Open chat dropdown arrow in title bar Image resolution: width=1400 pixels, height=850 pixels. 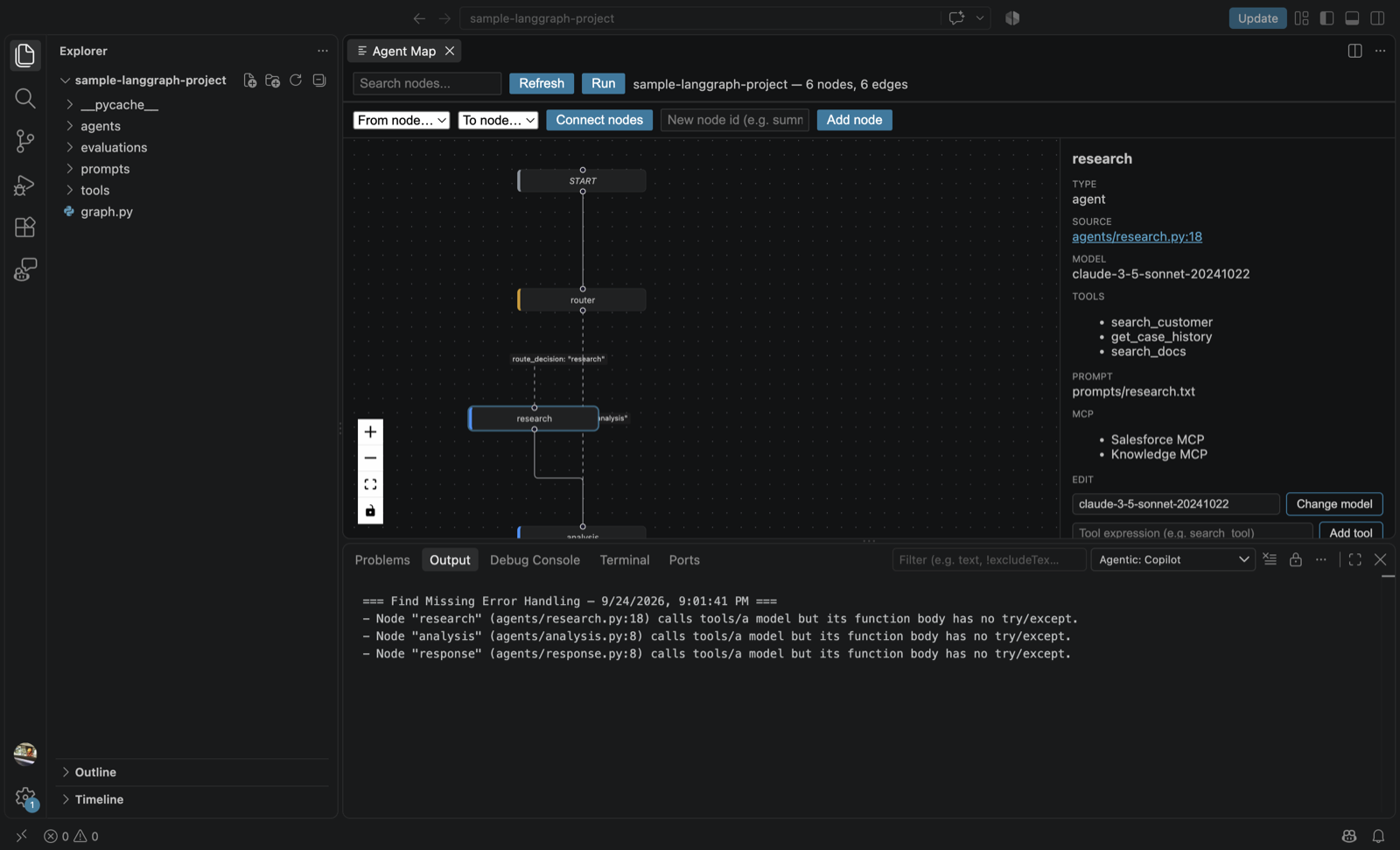click(980, 18)
